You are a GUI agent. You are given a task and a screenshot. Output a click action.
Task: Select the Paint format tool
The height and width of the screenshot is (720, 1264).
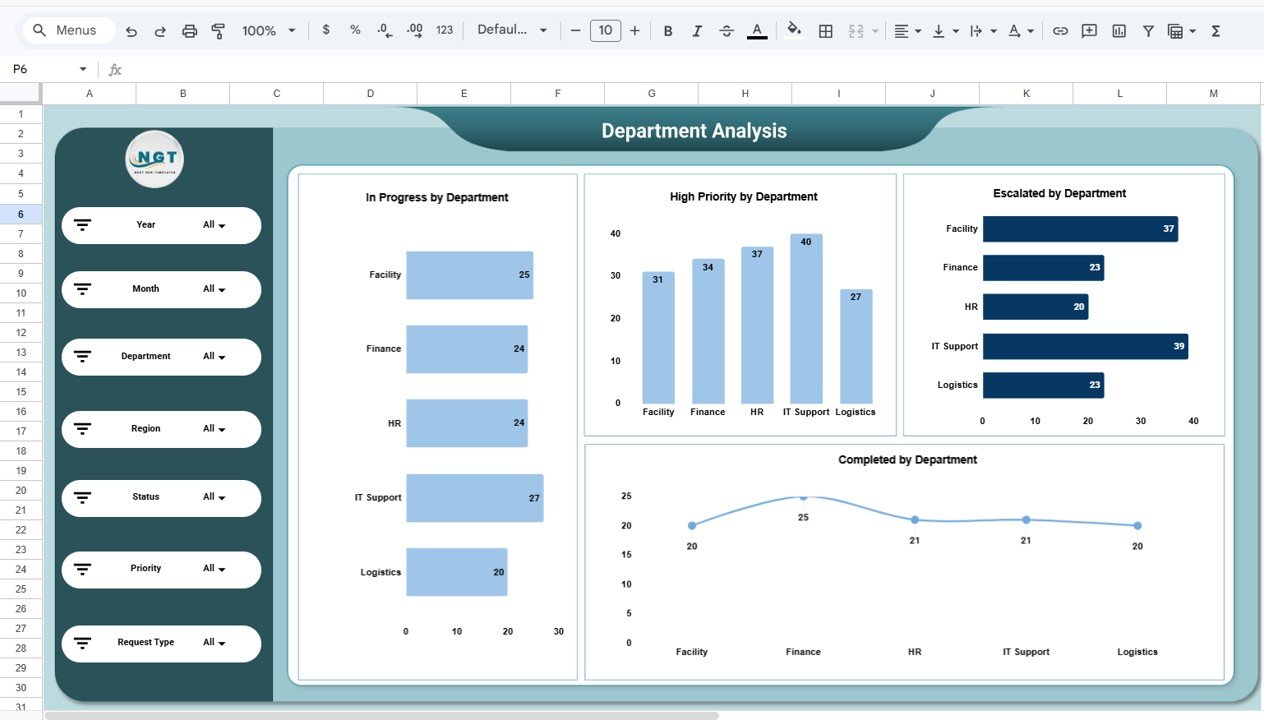(x=217, y=30)
